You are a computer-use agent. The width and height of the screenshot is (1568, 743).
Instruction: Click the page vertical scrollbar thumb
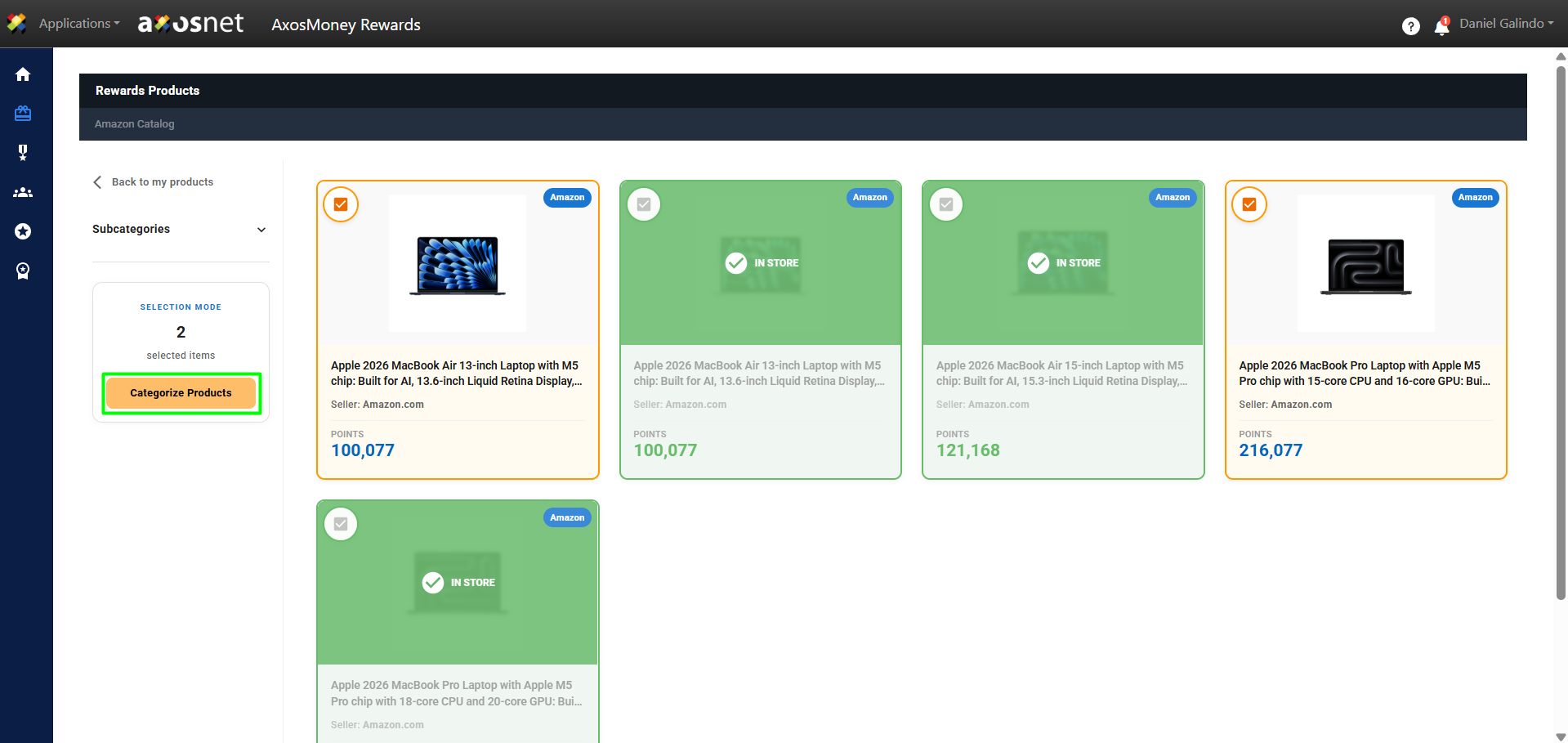point(1561,327)
